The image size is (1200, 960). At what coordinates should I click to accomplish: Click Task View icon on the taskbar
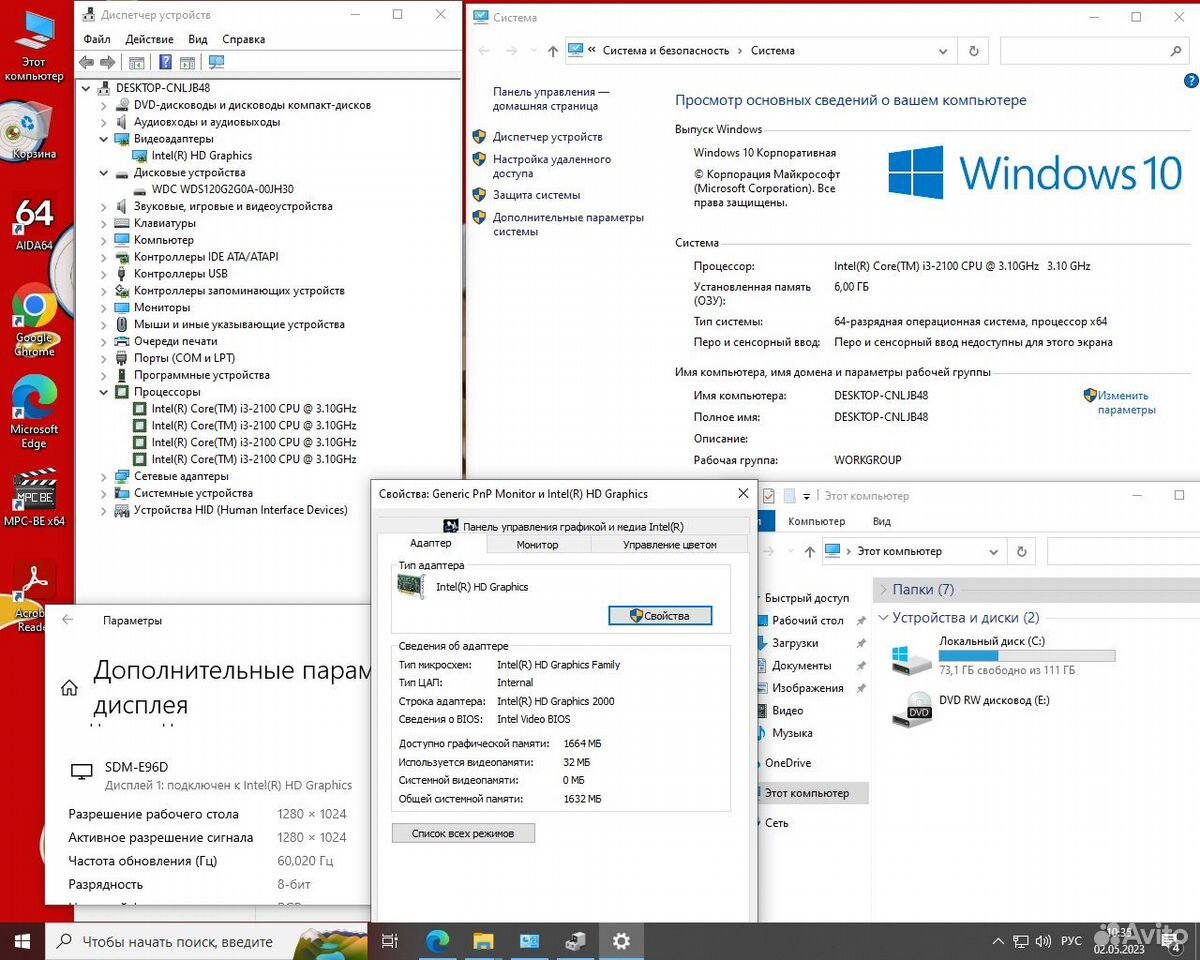(x=391, y=941)
